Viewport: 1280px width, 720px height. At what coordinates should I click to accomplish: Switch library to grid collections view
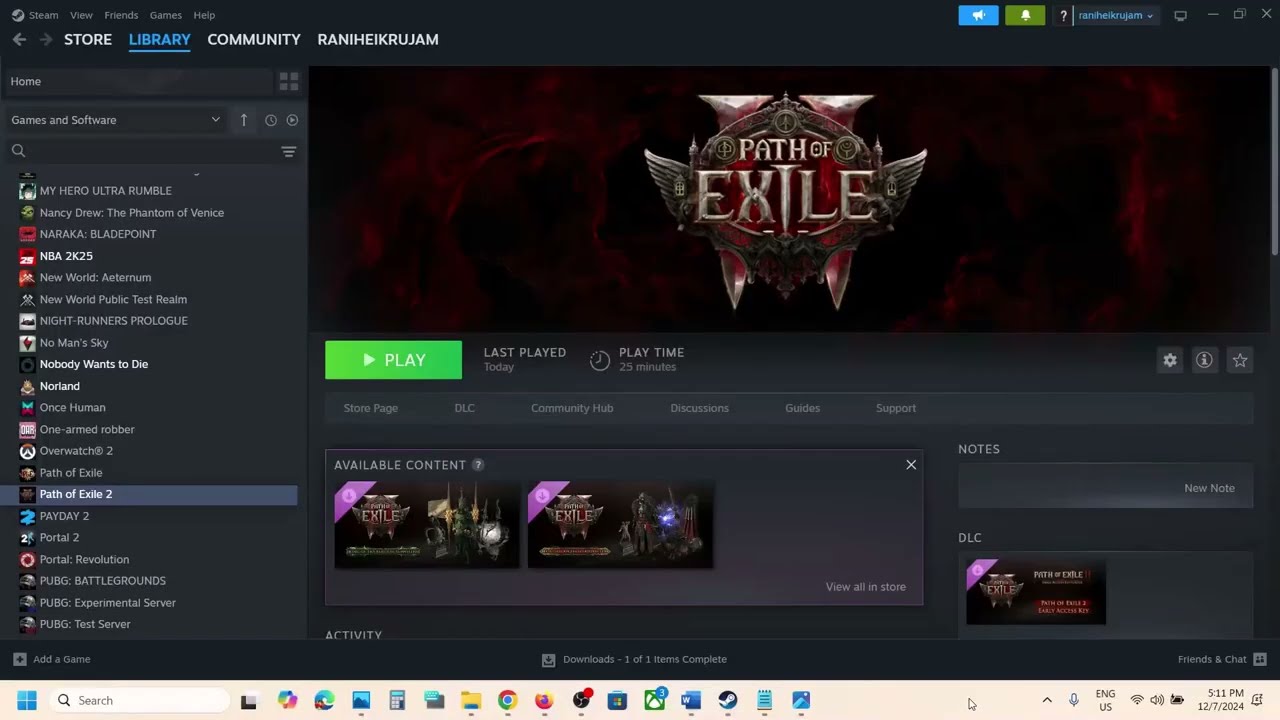click(x=289, y=81)
